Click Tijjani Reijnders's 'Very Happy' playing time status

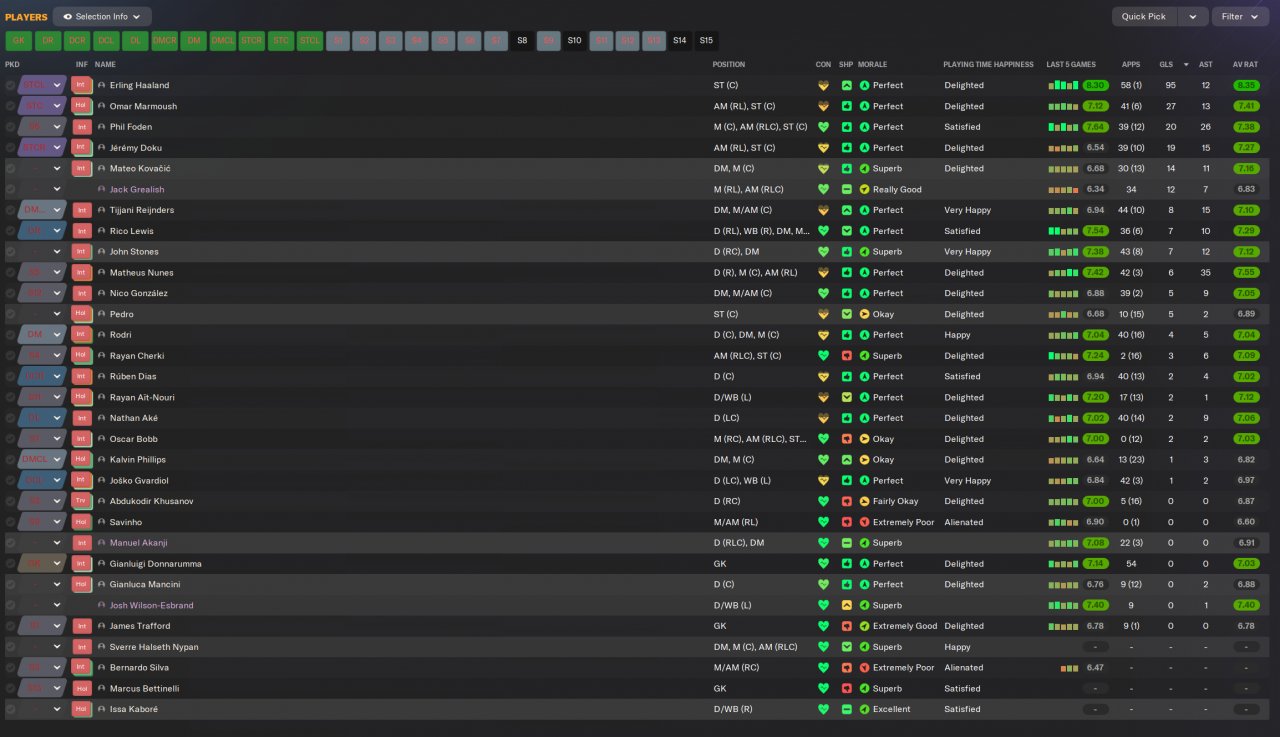tap(968, 210)
